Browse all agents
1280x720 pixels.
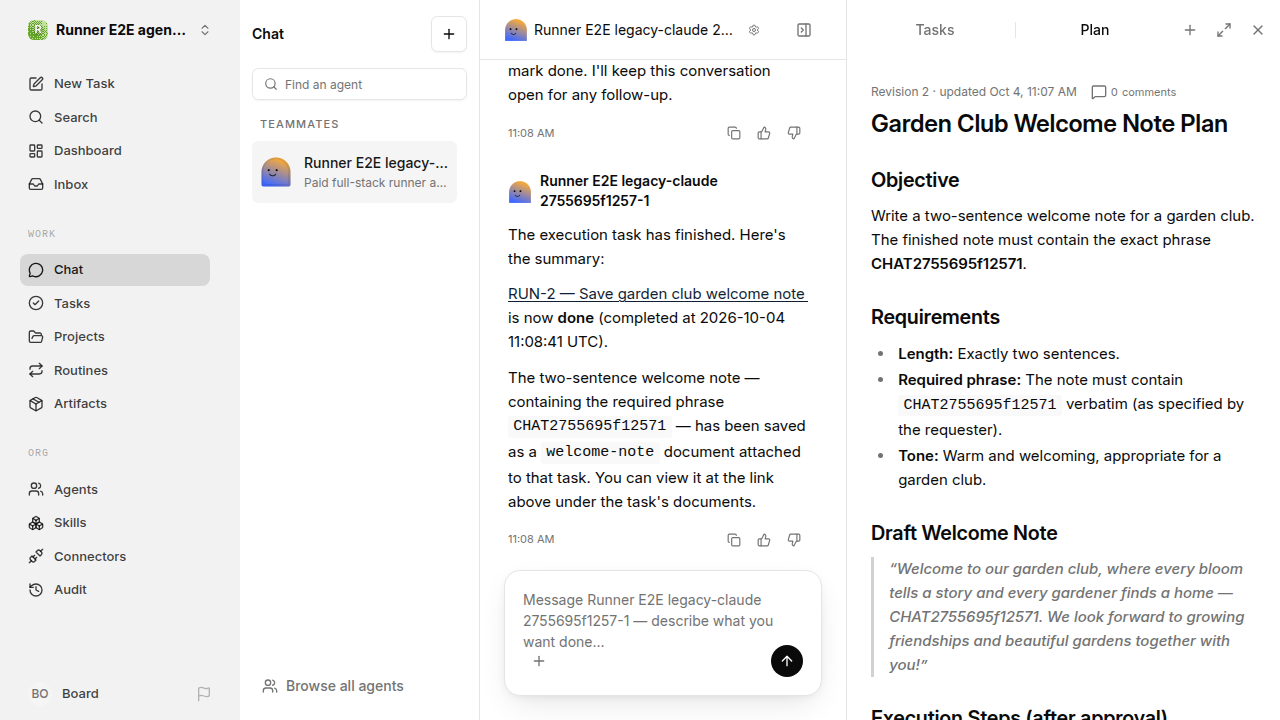click(x=334, y=686)
